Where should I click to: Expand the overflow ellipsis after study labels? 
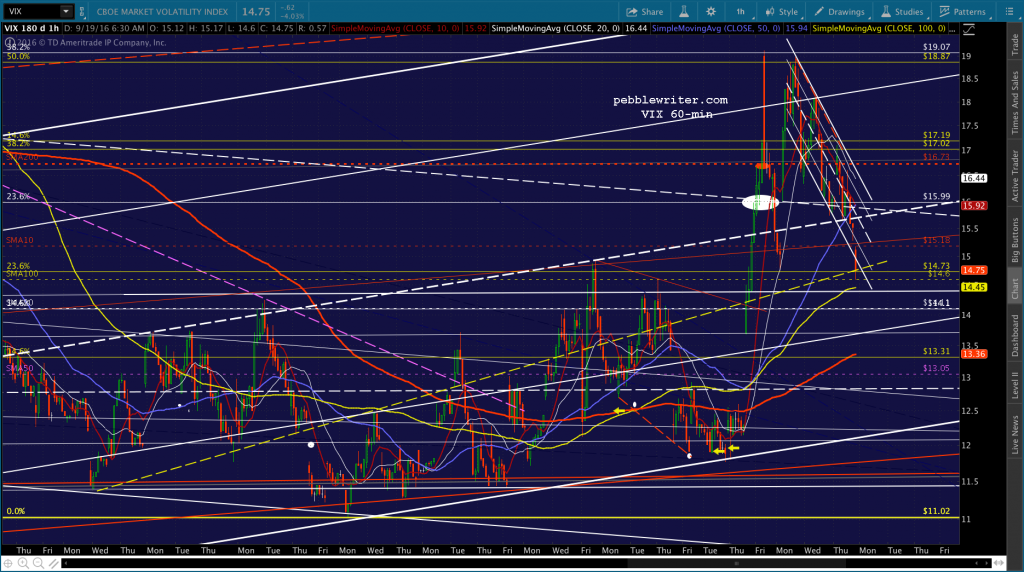(x=953, y=29)
